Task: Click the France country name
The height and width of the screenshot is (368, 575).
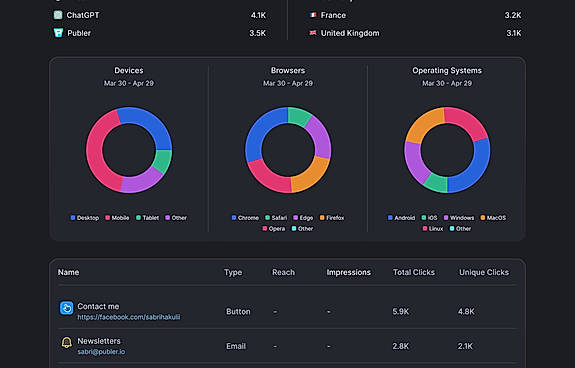Action: [x=333, y=15]
